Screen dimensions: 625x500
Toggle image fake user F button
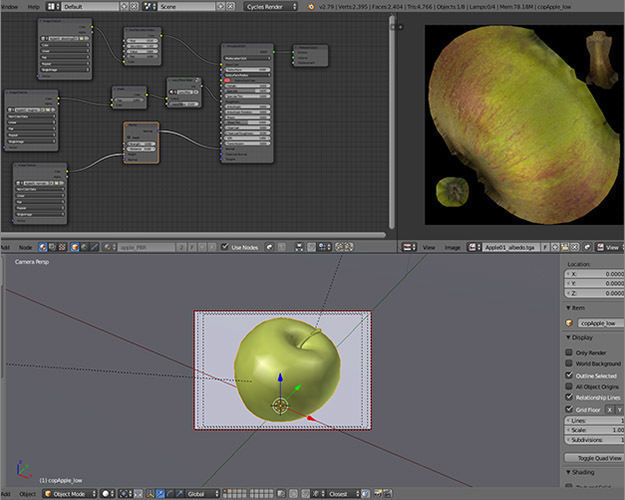pos(545,247)
